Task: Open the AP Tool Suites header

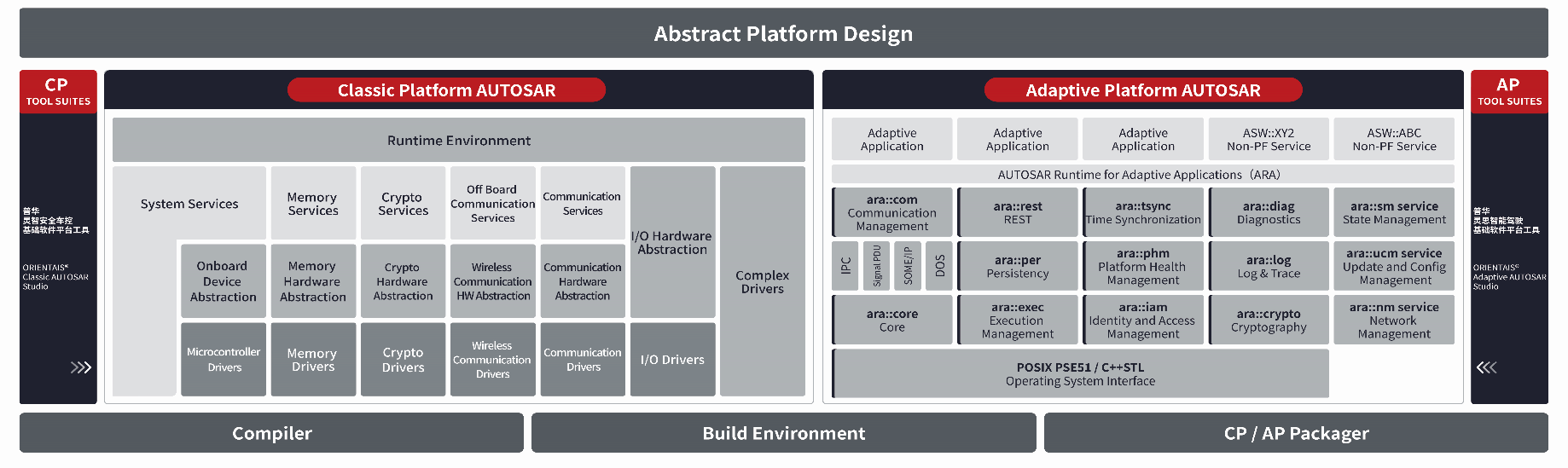Action: [x=1508, y=91]
